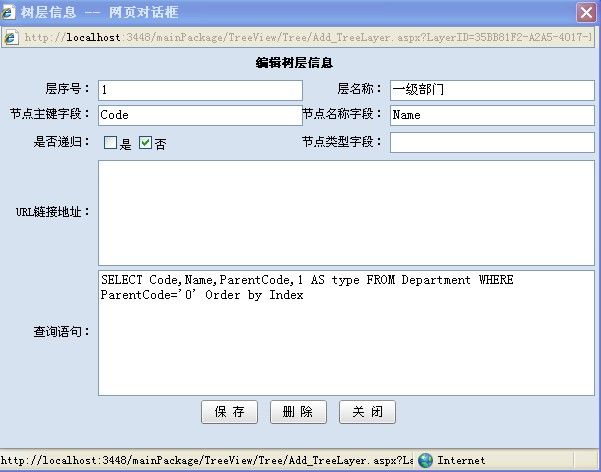Click the URL链接地址 label
Image resolution: width=601 pixels, height=472 pixels.
pos(53,212)
